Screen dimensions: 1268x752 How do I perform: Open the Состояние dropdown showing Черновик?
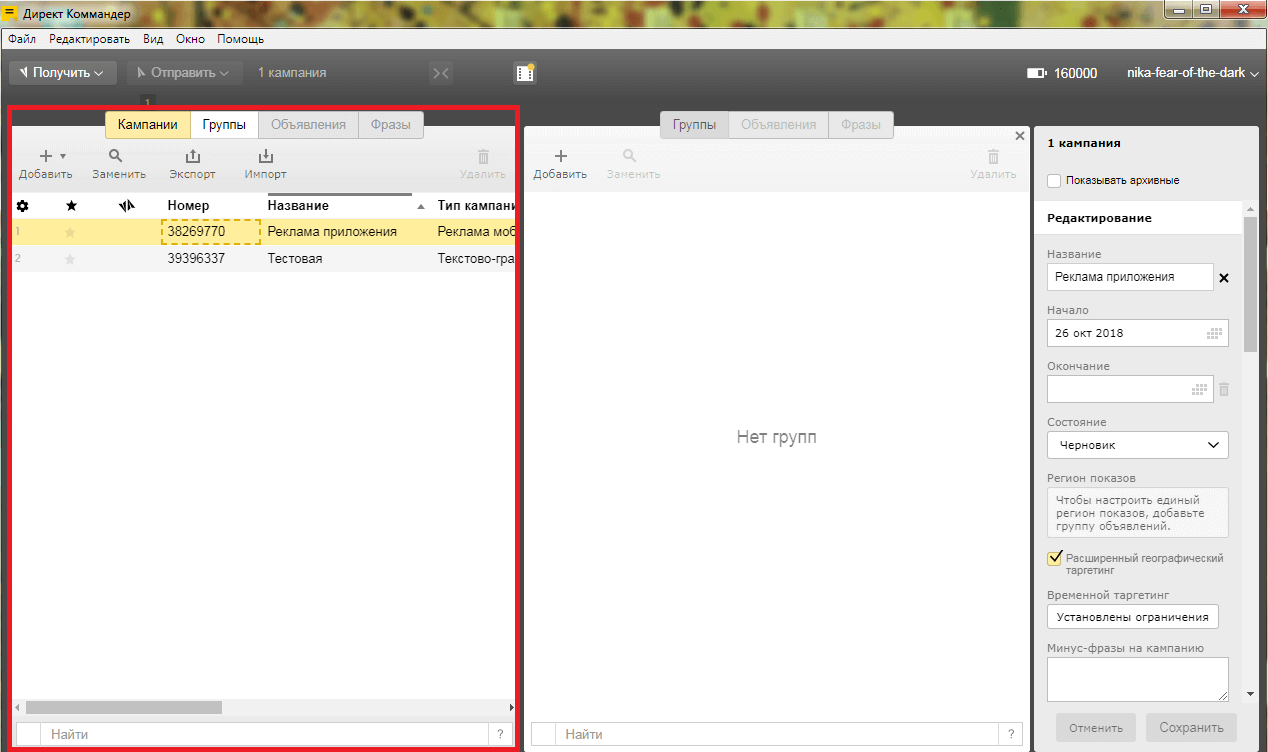point(1137,445)
